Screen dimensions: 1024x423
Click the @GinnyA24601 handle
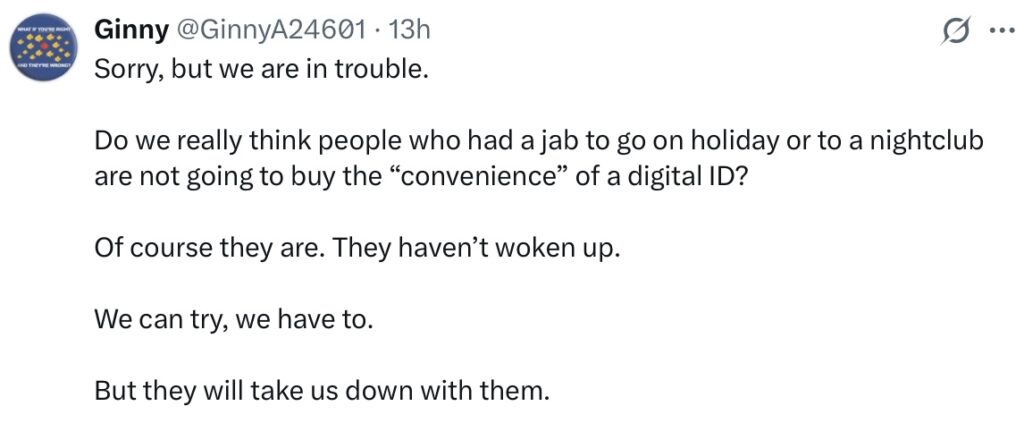pos(270,30)
